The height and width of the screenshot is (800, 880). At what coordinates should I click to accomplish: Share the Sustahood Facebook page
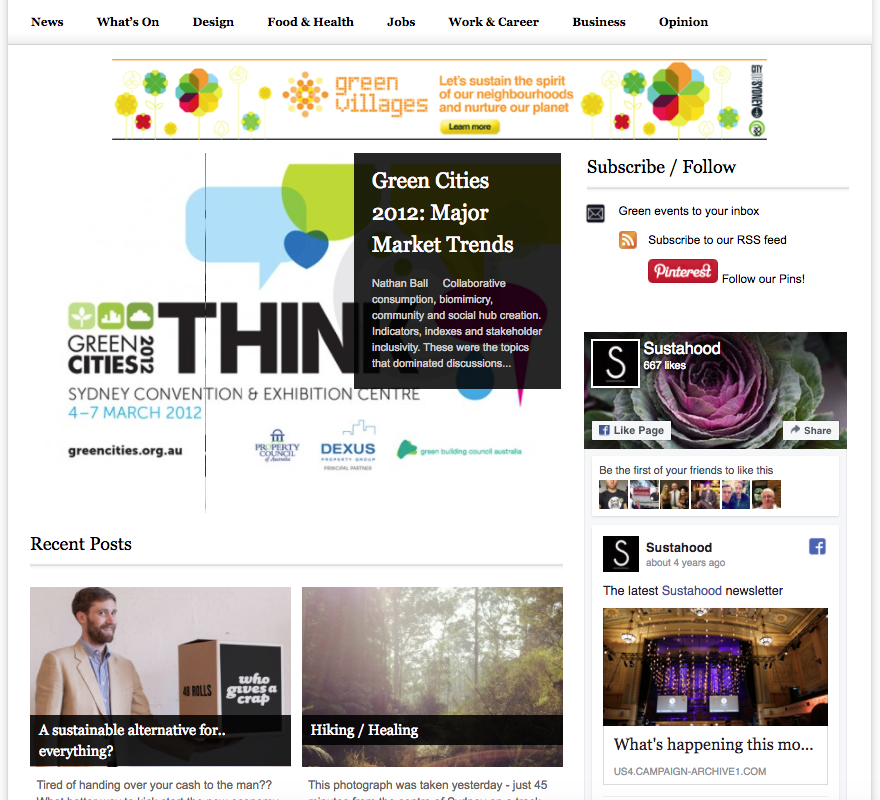pyautogui.click(x=811, y=430)
